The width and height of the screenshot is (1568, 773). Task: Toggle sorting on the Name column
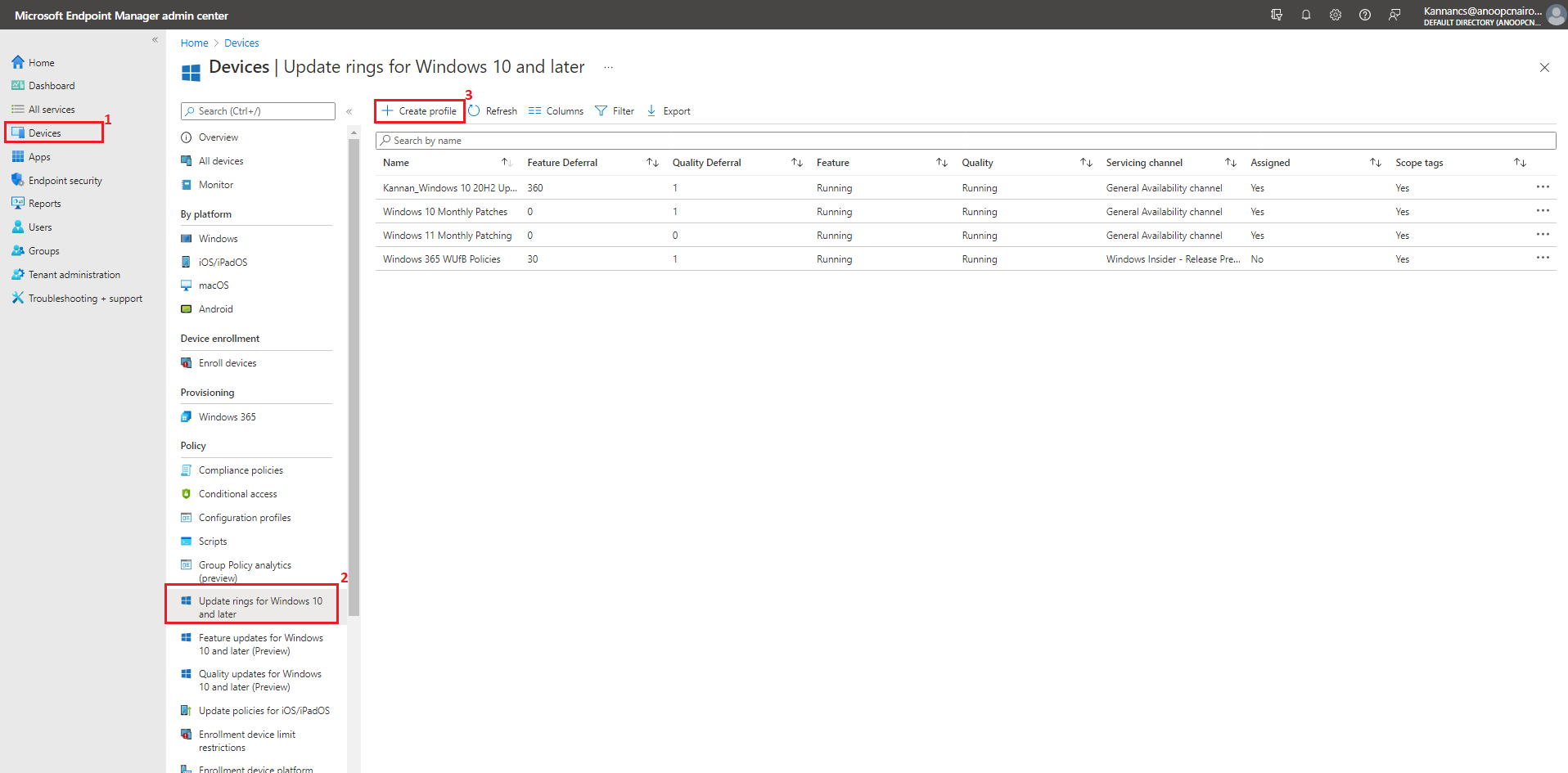(505, 162)
